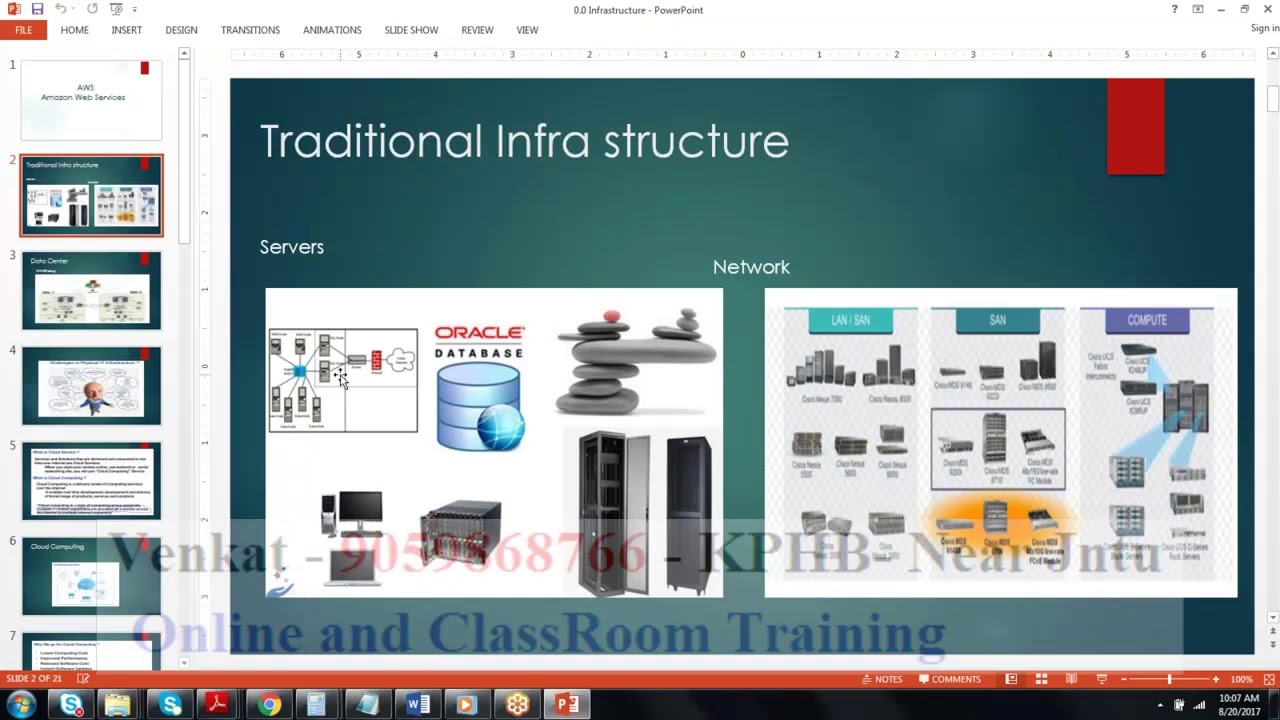1280x720 pixels.
Task: Open File Explorer from taskbar
Action: pos(118,705)
